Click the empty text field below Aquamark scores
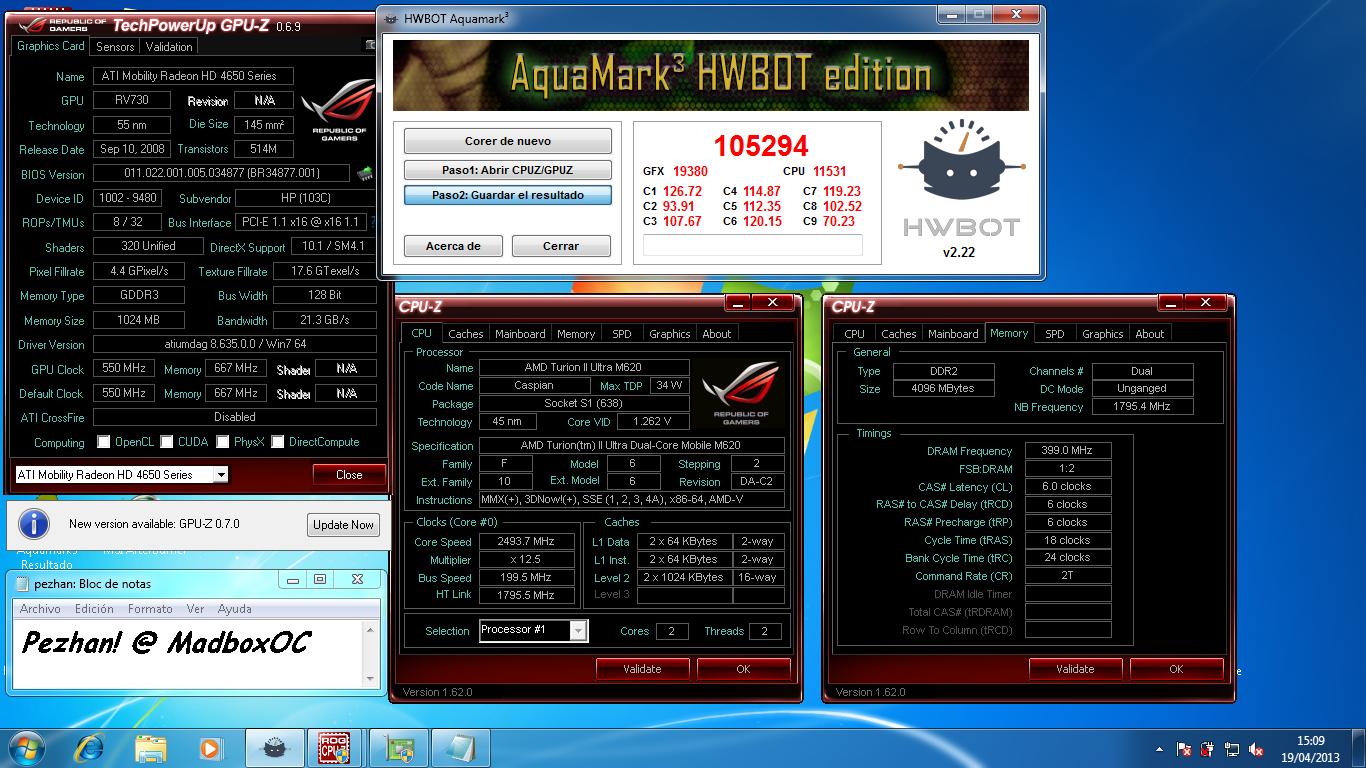This screenshot has width=1366, height=768. tap(752, 245)
